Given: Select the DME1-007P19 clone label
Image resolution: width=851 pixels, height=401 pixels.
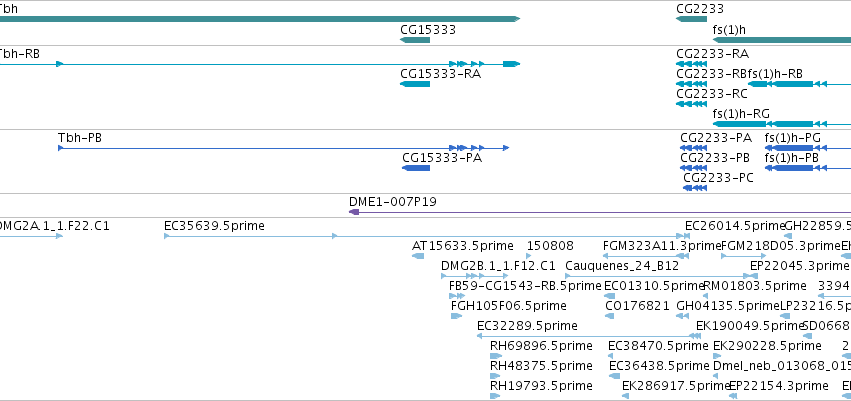Looking at the screenshot, I should coord(392,202).
